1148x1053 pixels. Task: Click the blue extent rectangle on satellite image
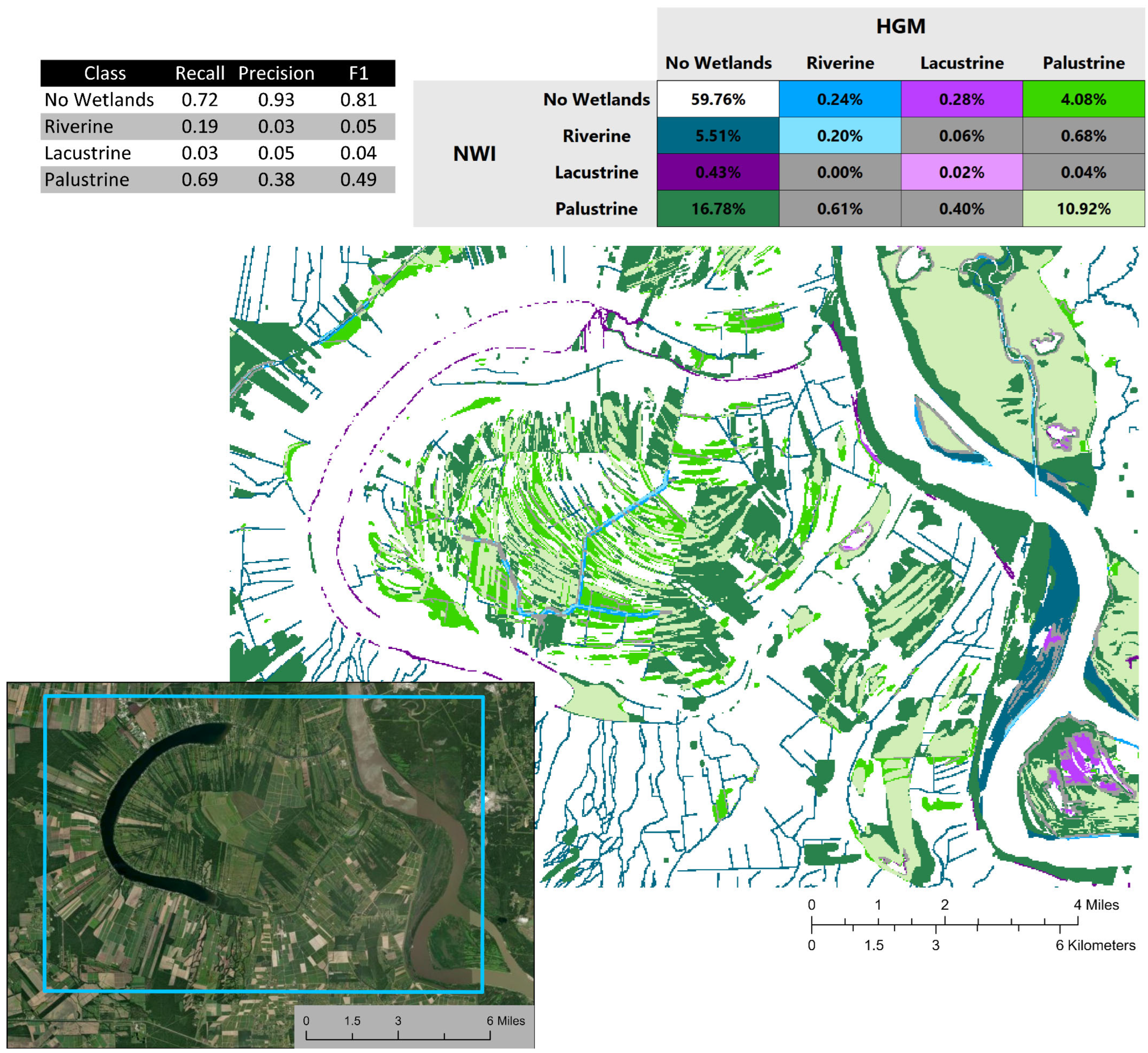click(263, 697)
